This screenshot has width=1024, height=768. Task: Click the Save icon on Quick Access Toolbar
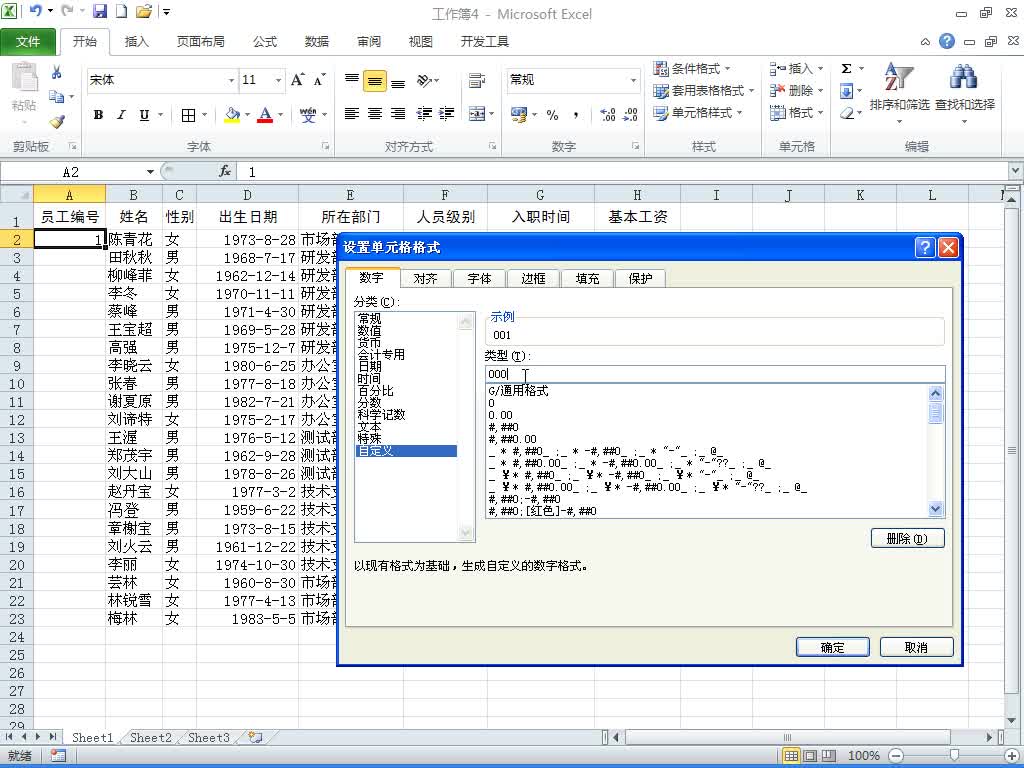coord(100,10)
